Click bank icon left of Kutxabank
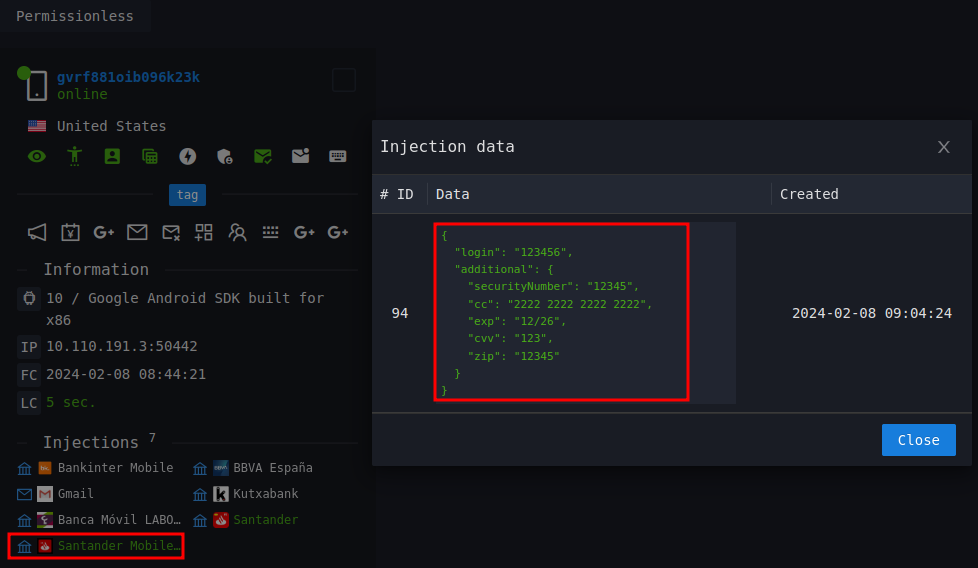 (x=200, y=494)
